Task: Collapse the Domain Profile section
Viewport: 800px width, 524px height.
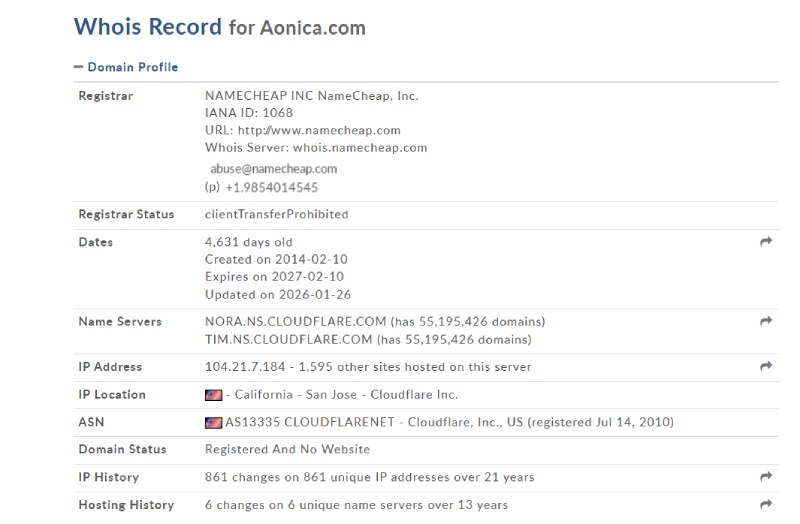Action: [x=126, y=67]
